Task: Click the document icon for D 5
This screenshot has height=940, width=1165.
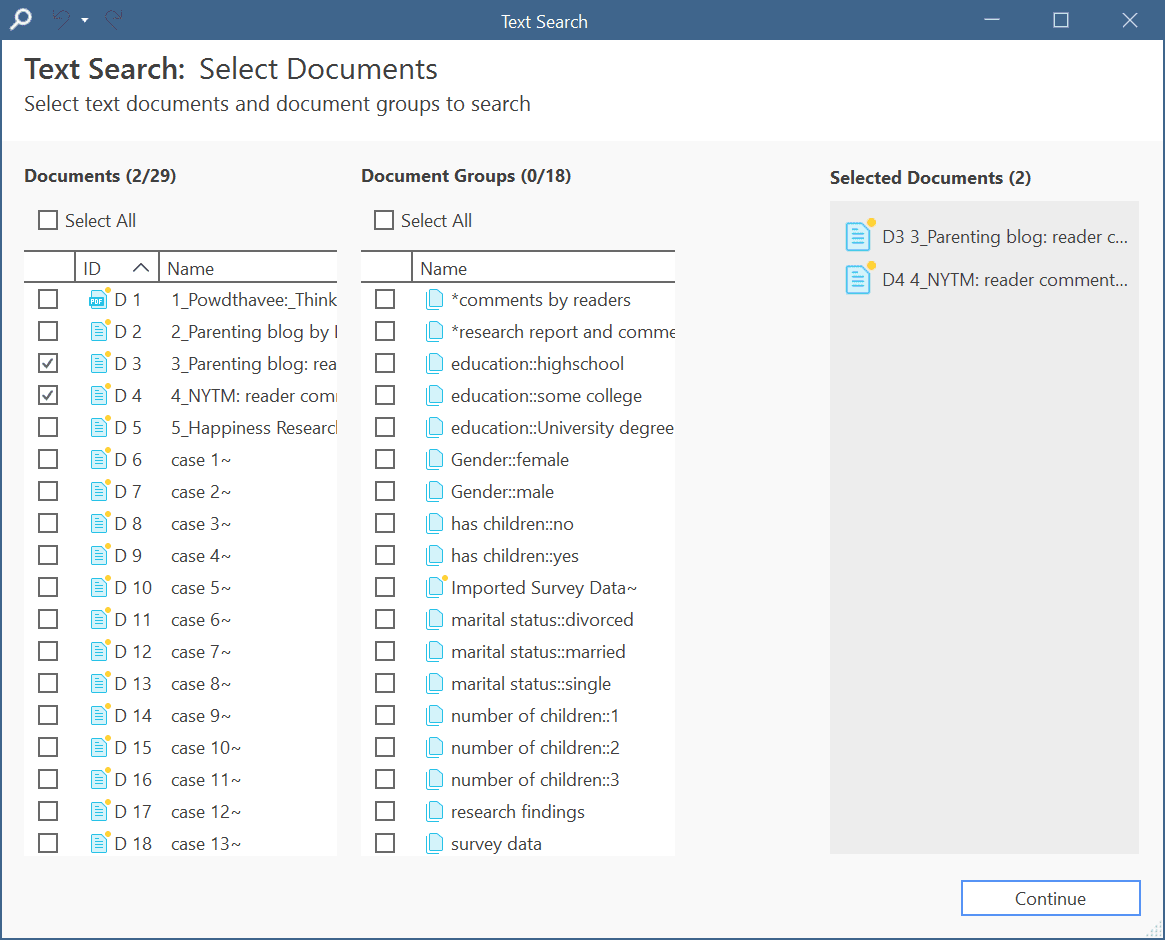Action: 99,427
